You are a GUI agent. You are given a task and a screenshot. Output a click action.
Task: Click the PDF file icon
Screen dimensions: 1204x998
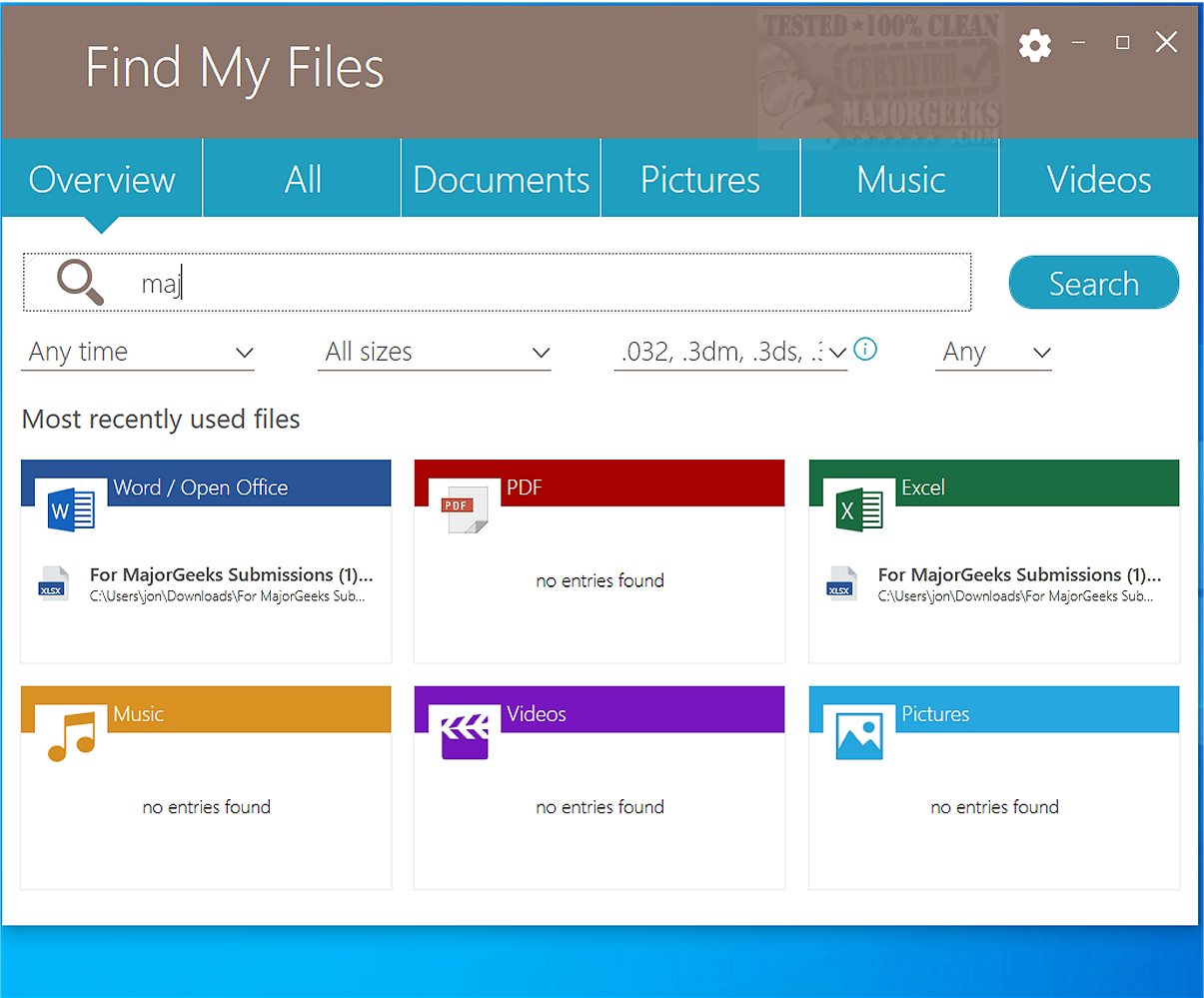coord(465,509)
